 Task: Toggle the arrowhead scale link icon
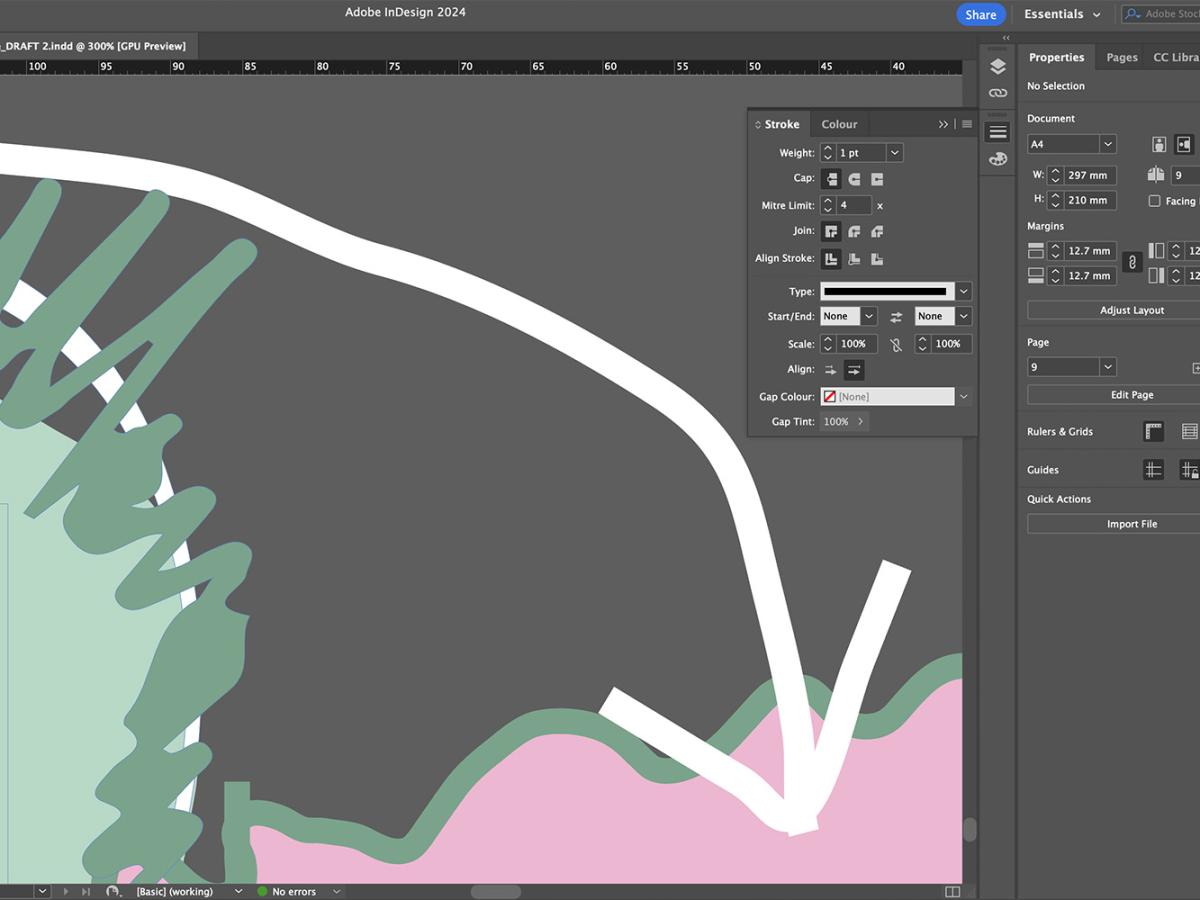click(x=896, y=344)
